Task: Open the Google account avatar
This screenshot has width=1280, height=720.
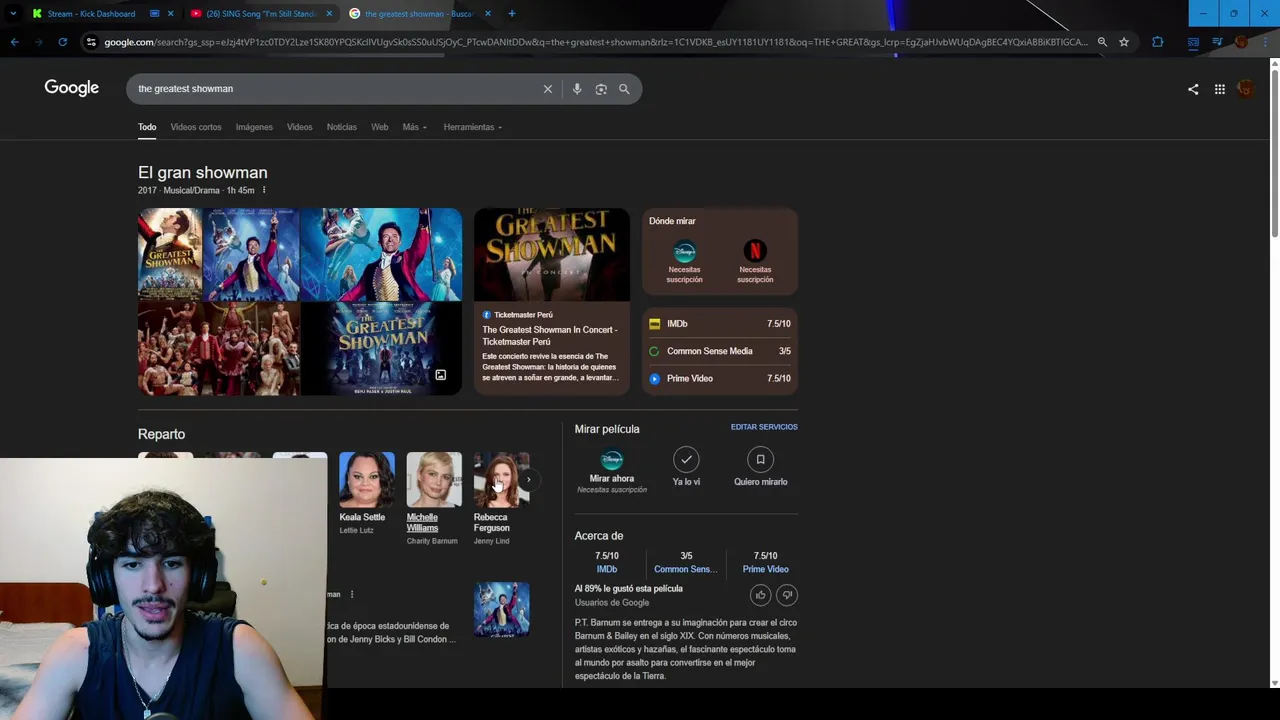Action: tap(1245, 89)
